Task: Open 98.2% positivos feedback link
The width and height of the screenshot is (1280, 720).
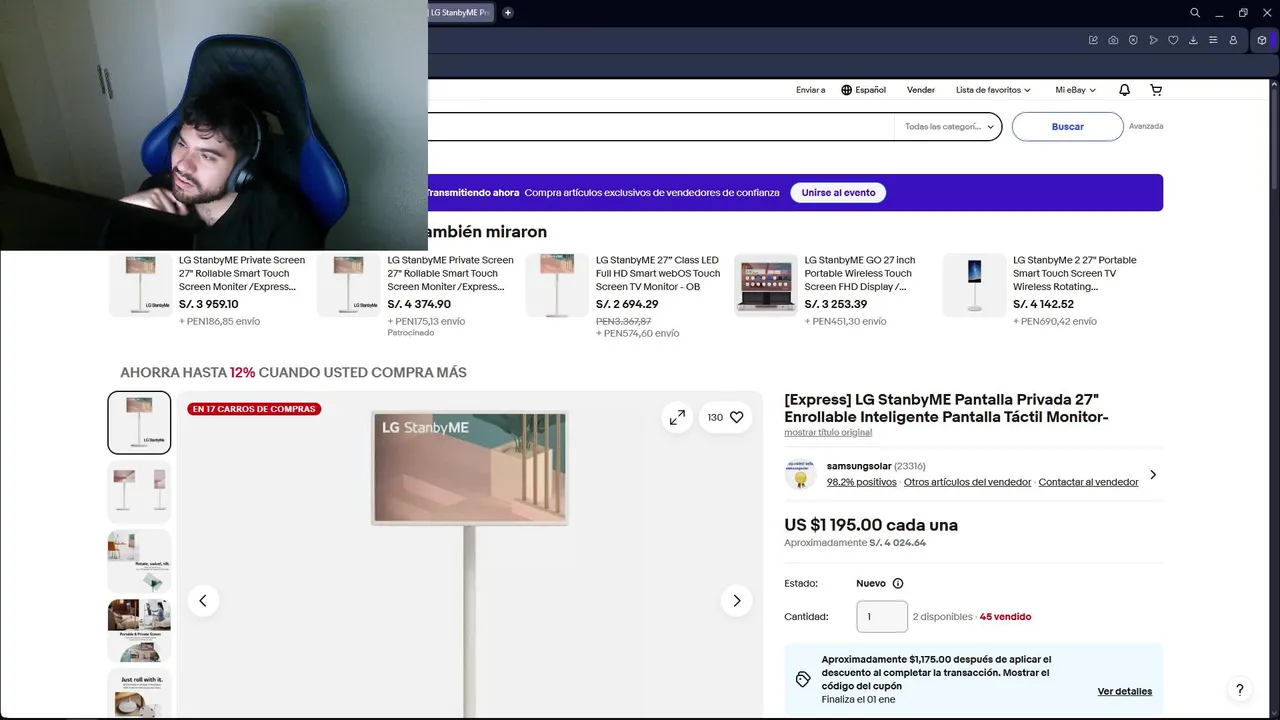Action: [x=862, y=482]
